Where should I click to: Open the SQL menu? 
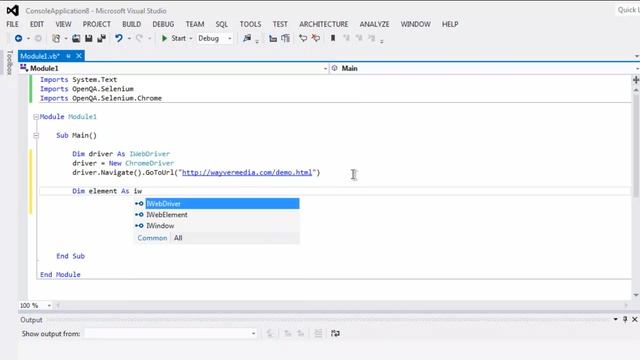[222, 24]
